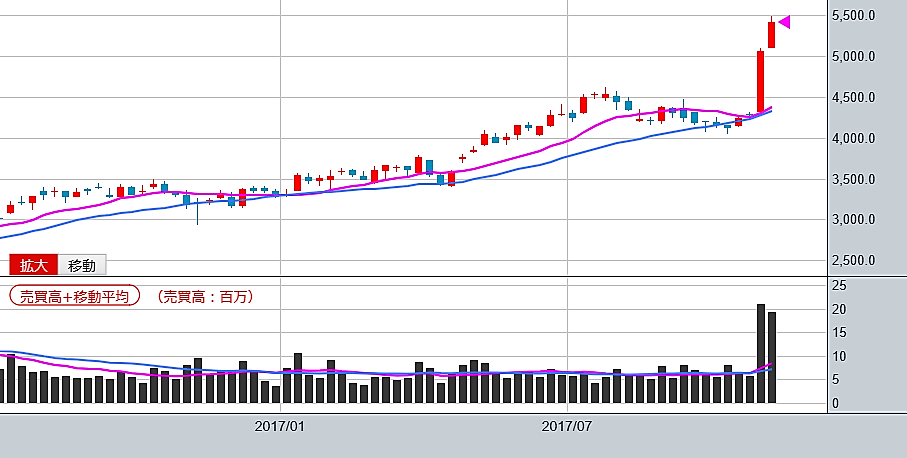Click the long-wick blue candle dipping below 3,000
Screen dimensions: 907x458
(x=197, y=212)
